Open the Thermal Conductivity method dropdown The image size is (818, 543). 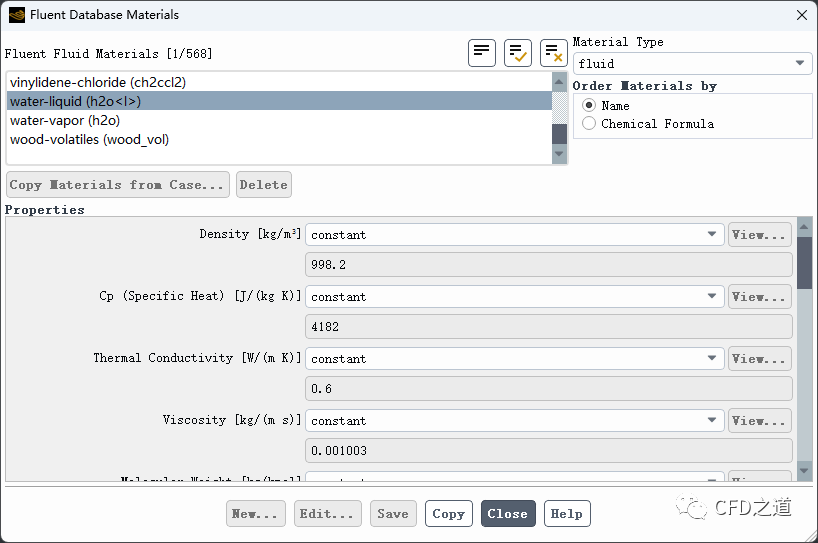tap(514, 359)
